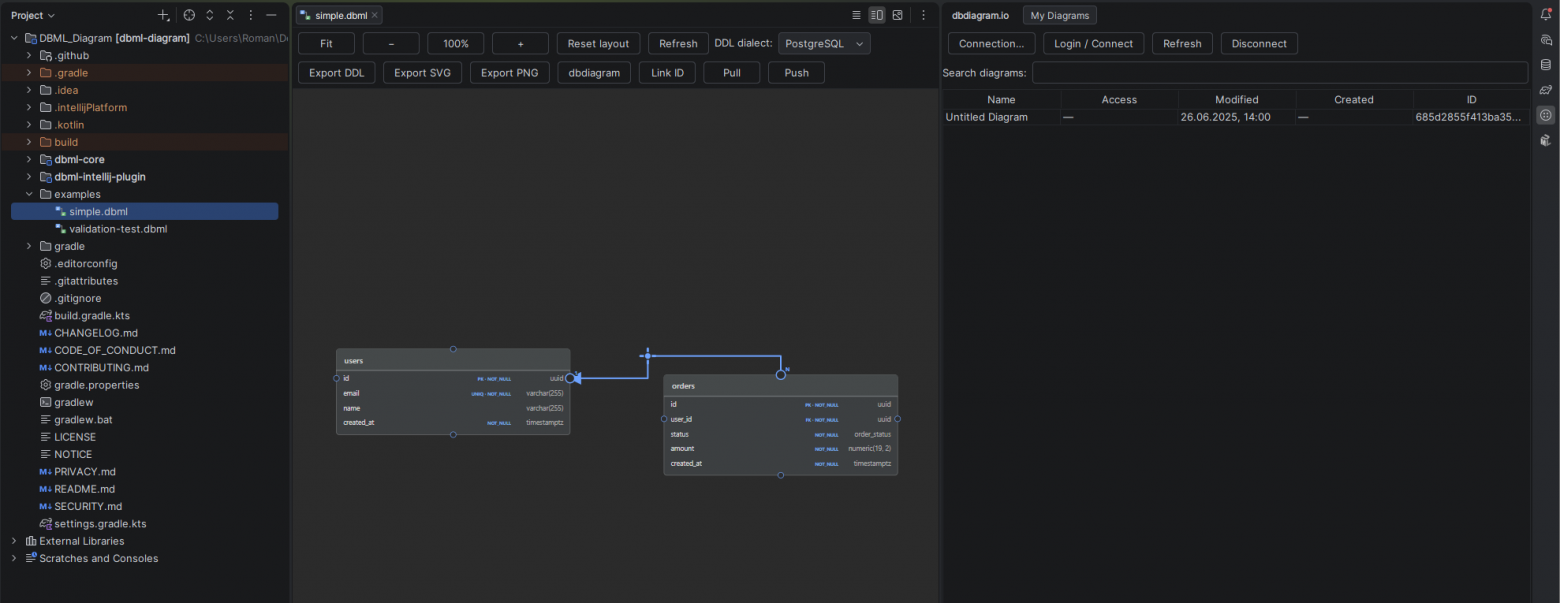Collapse the DBML_Diagram root node chevron
The image size is (1560, 603).
[x=14, y=38]
